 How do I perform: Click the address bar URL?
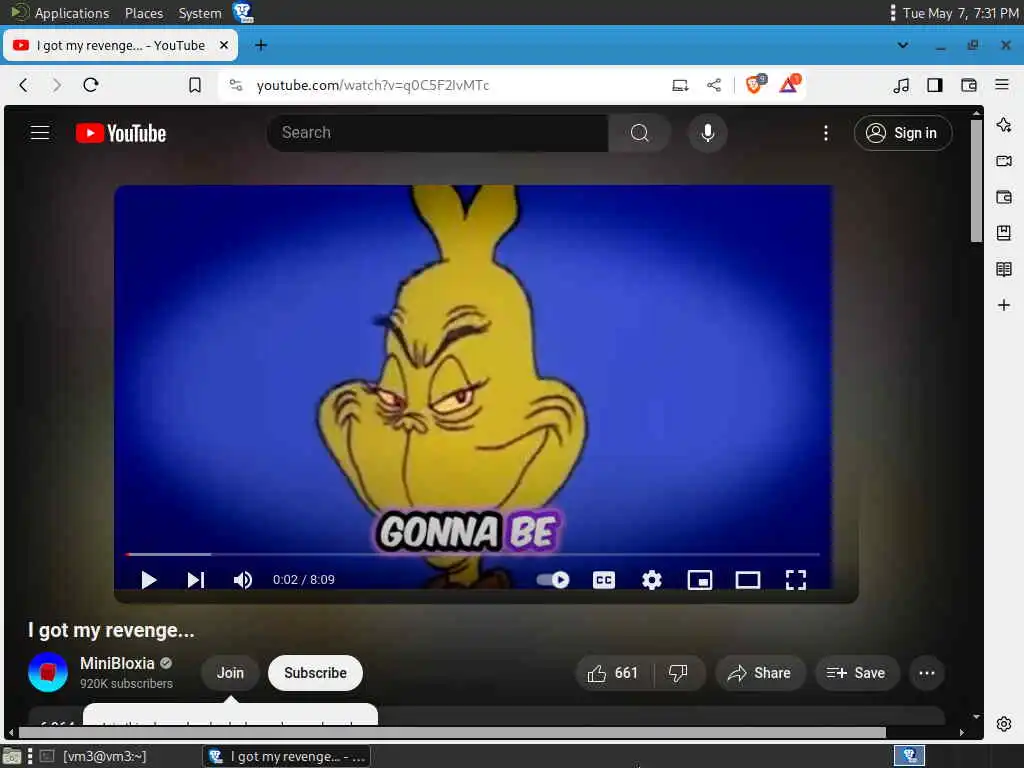pos(373,86)
